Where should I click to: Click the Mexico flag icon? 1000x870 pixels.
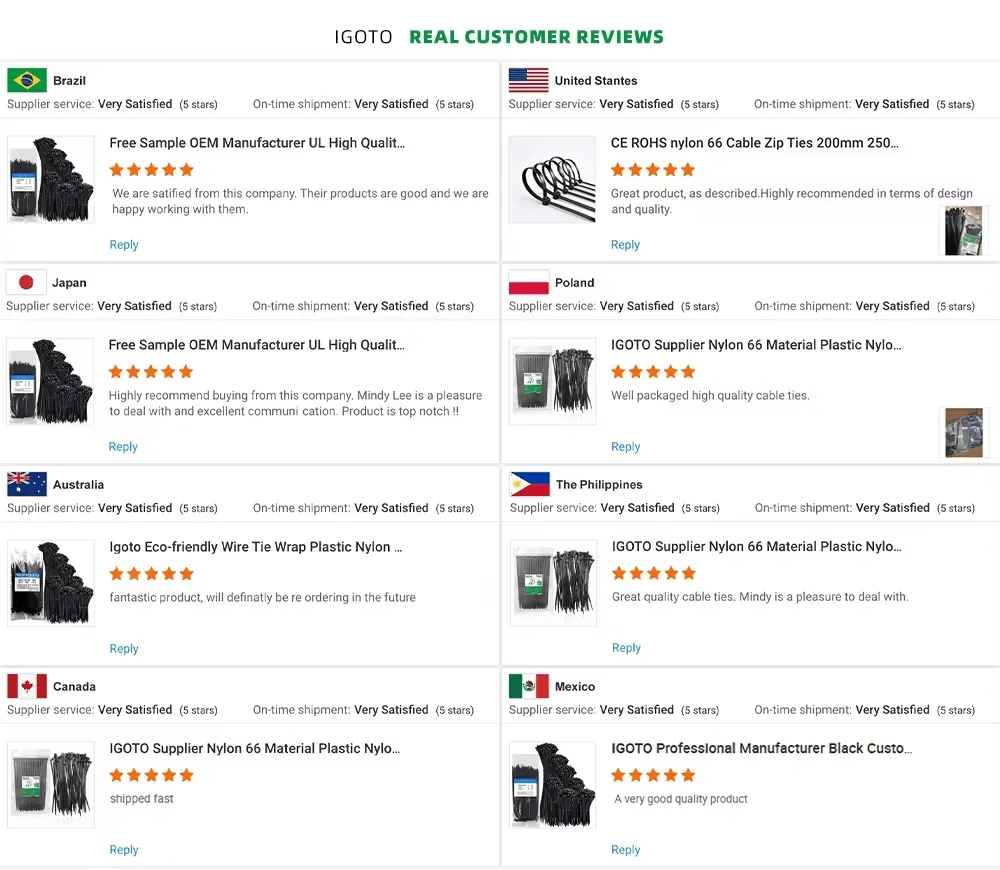528,686
